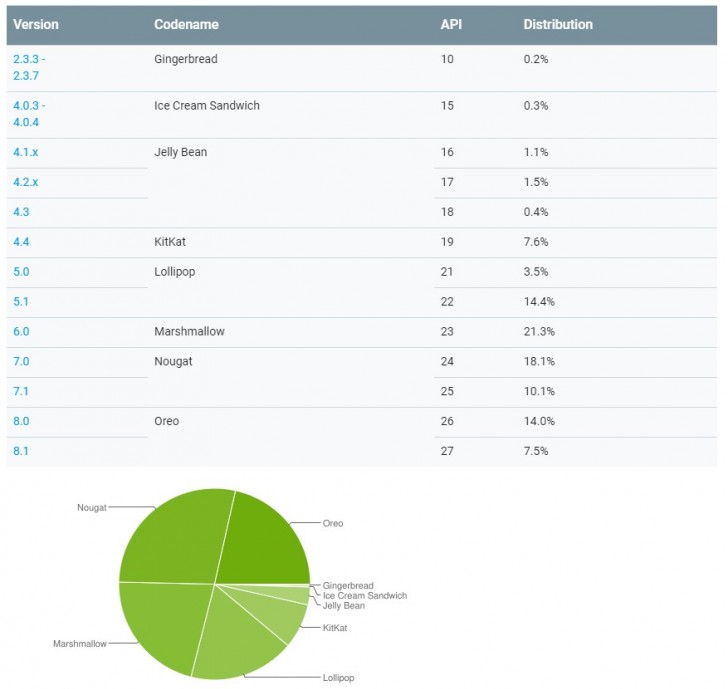728x689 pixels.
Task: Select the API column header
Action: [451, 24]
